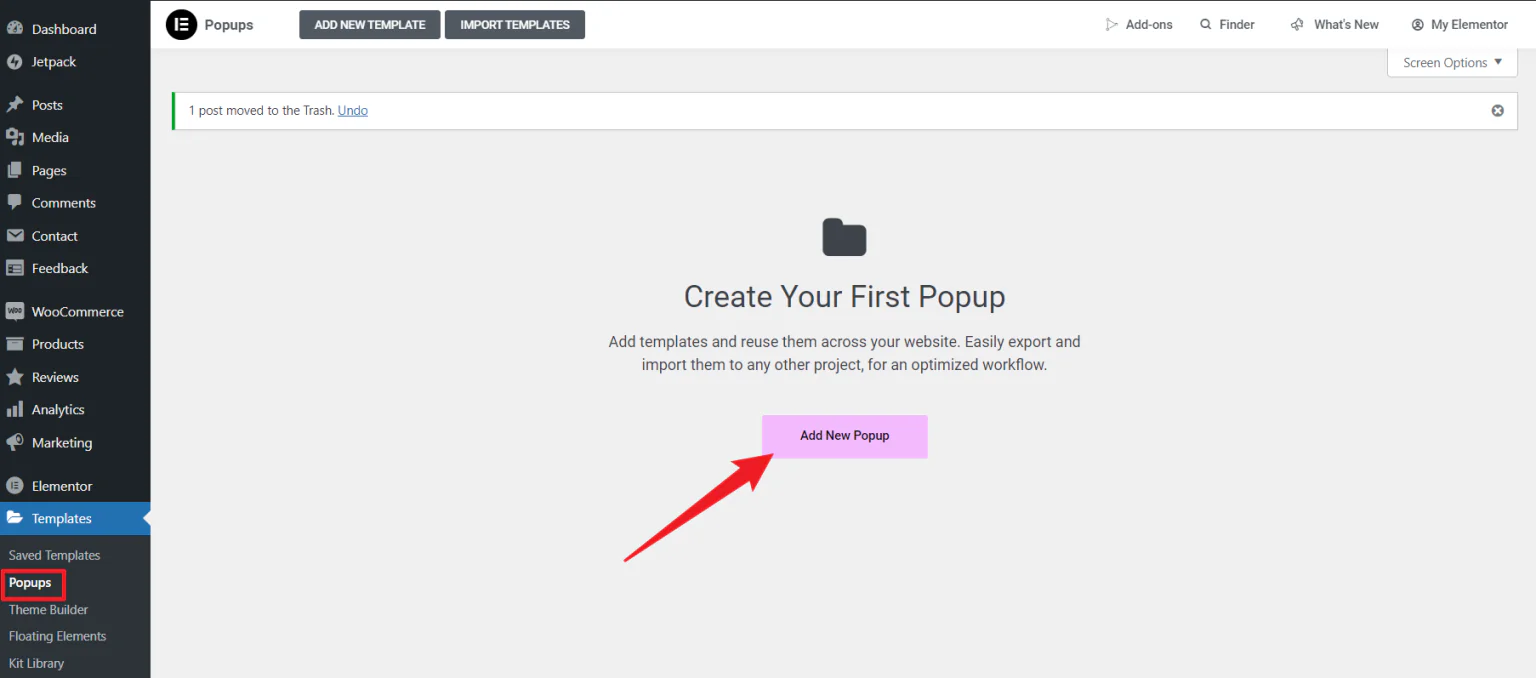Open the Theme Builder submenu
The height and width of the screenshot is (678, 1536).
coord(48,609)
